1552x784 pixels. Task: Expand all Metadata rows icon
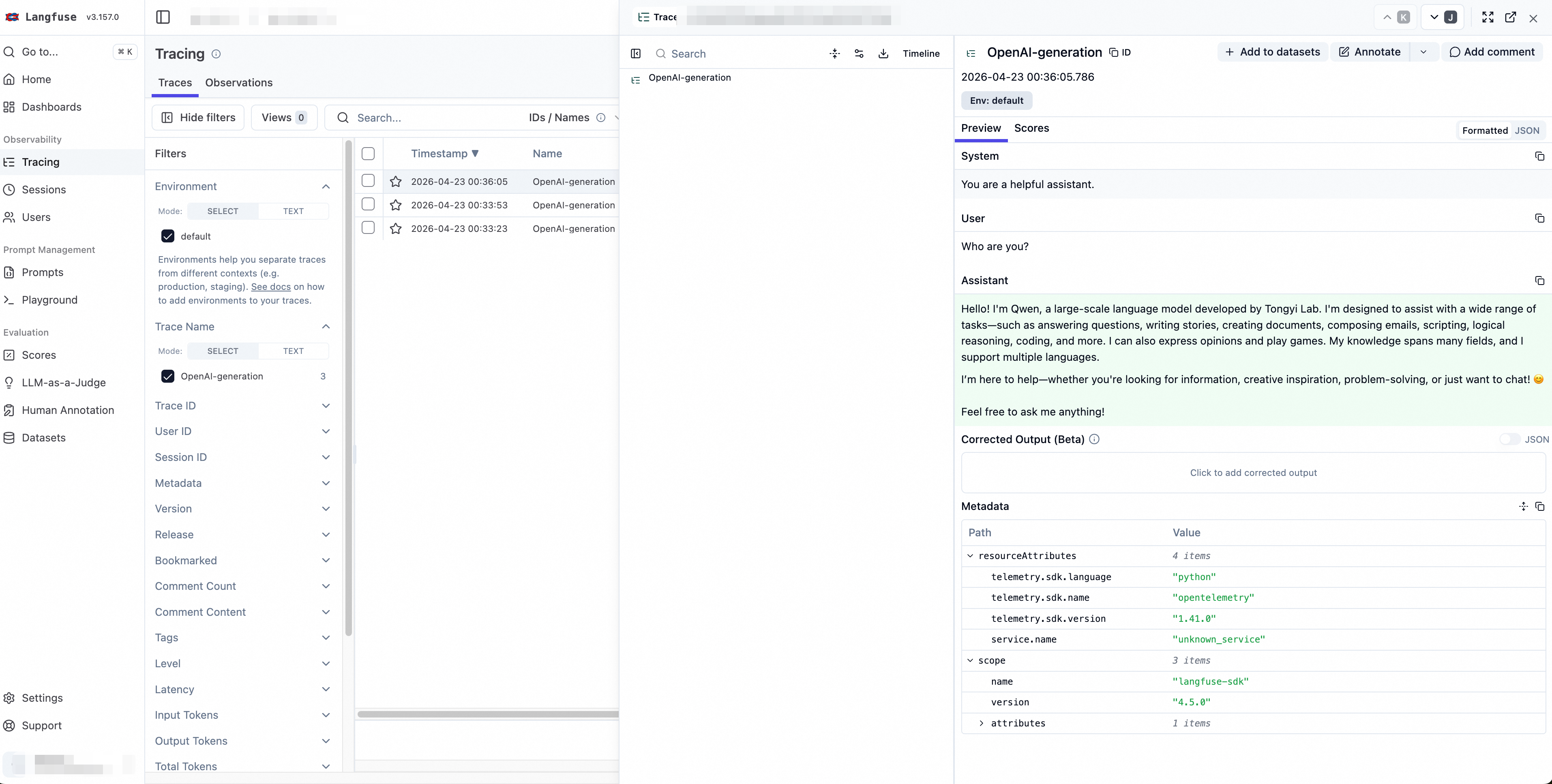tap(1523, 506)
